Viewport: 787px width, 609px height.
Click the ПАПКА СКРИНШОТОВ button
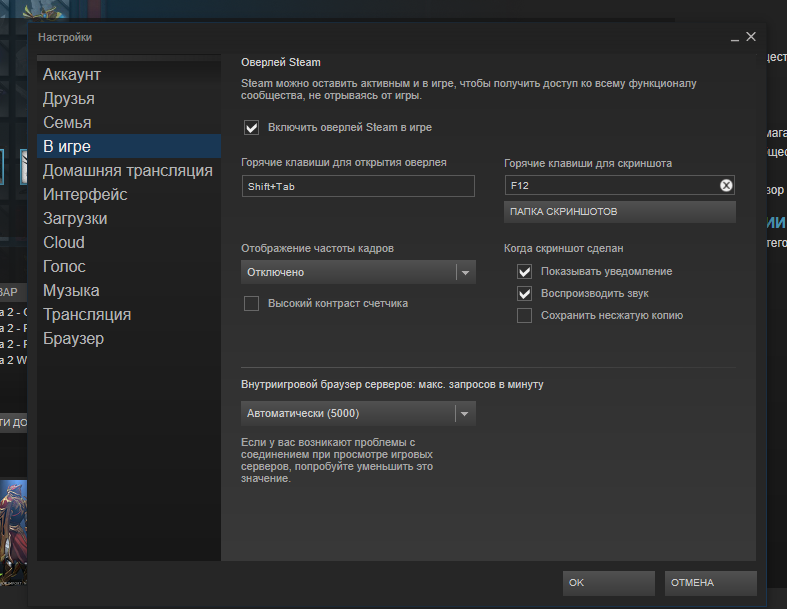620,212
